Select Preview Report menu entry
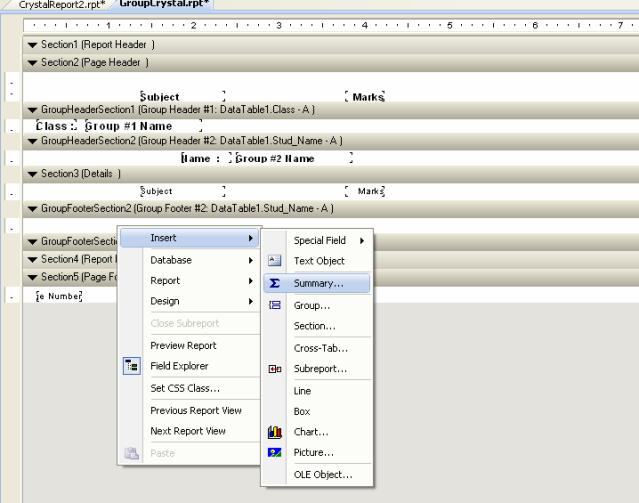Viewport: 639px width, 503px height. tap(183, 346)
